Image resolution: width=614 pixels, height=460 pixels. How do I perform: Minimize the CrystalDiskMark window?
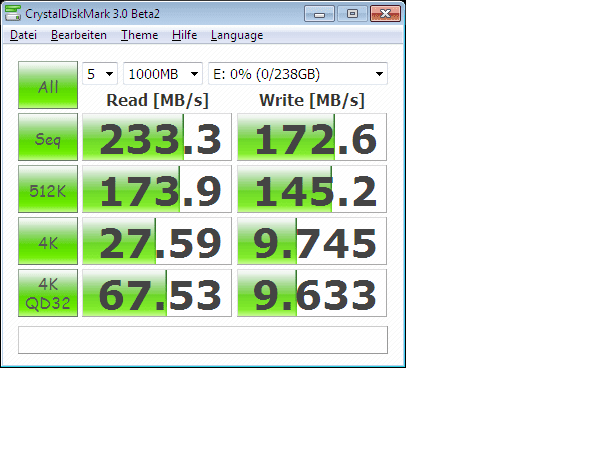(319, 14)
